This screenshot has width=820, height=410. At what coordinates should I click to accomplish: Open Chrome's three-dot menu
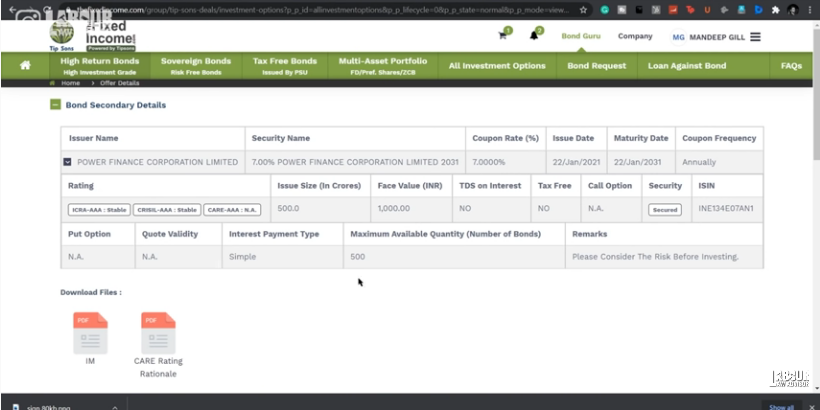pos(810,9)
